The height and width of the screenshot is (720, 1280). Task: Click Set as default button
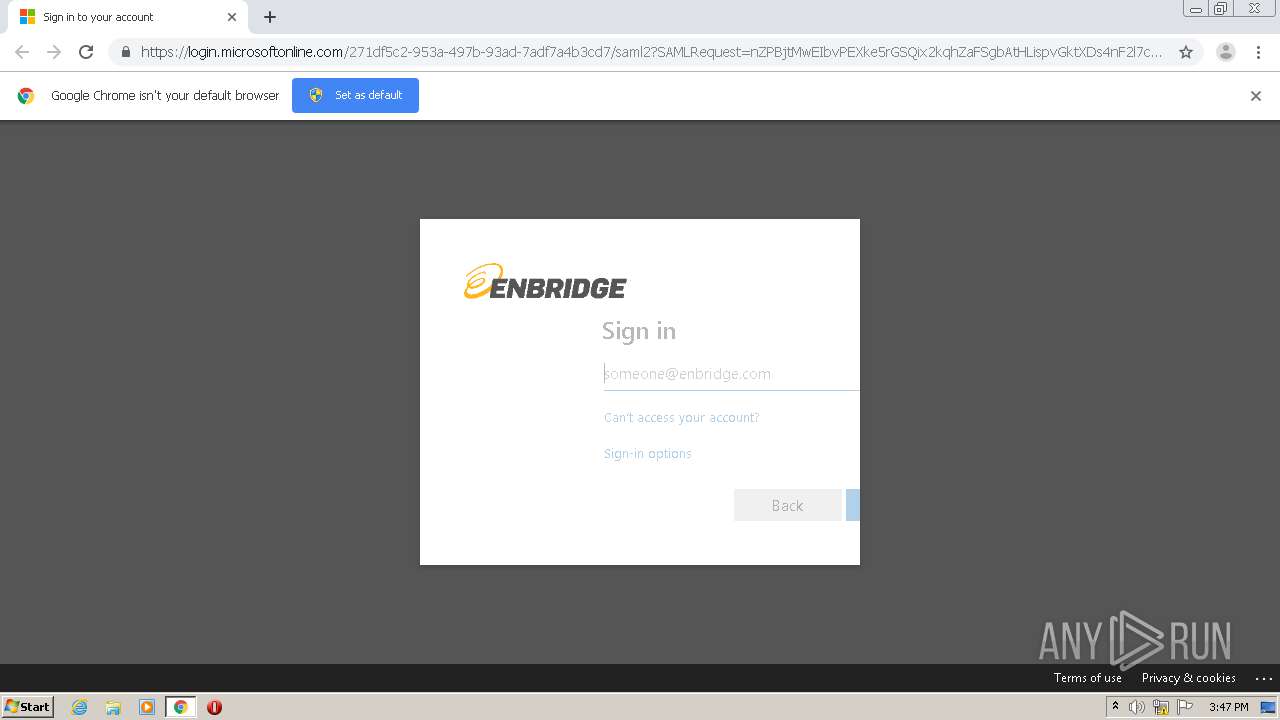tap(355, 95)
